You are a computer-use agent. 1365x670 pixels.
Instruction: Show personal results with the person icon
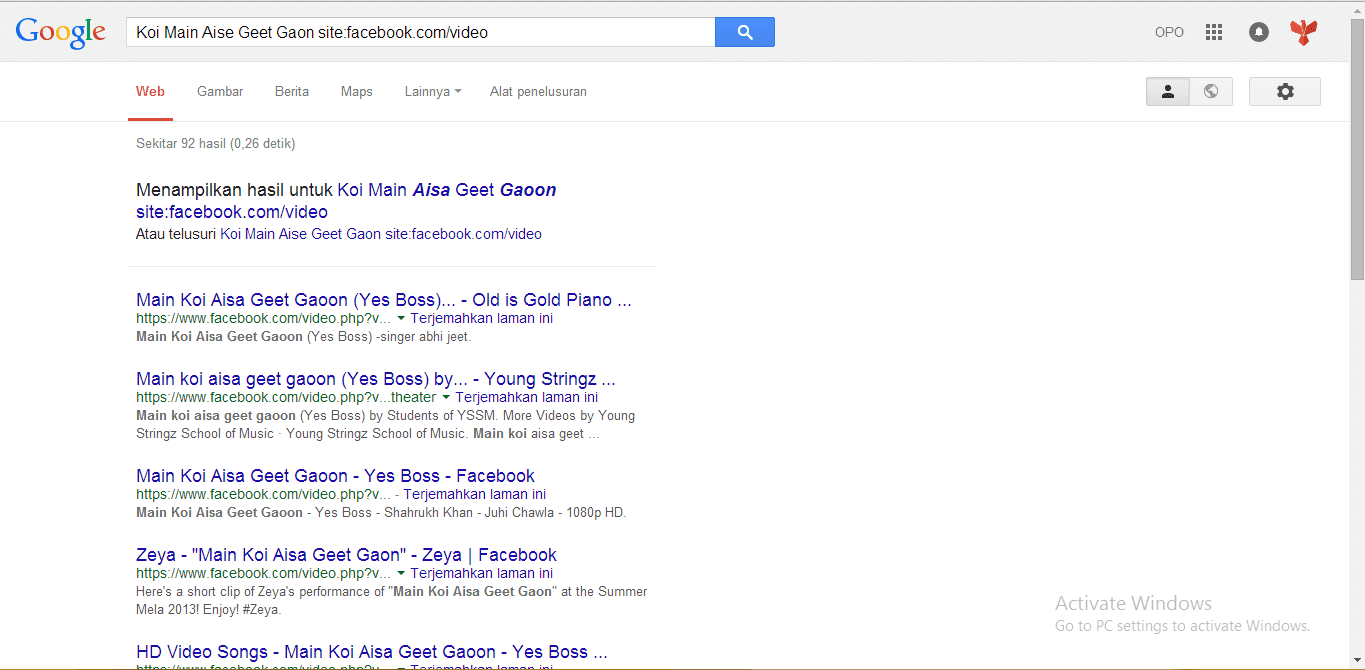pyautogui.click(x=1167, y=91)
